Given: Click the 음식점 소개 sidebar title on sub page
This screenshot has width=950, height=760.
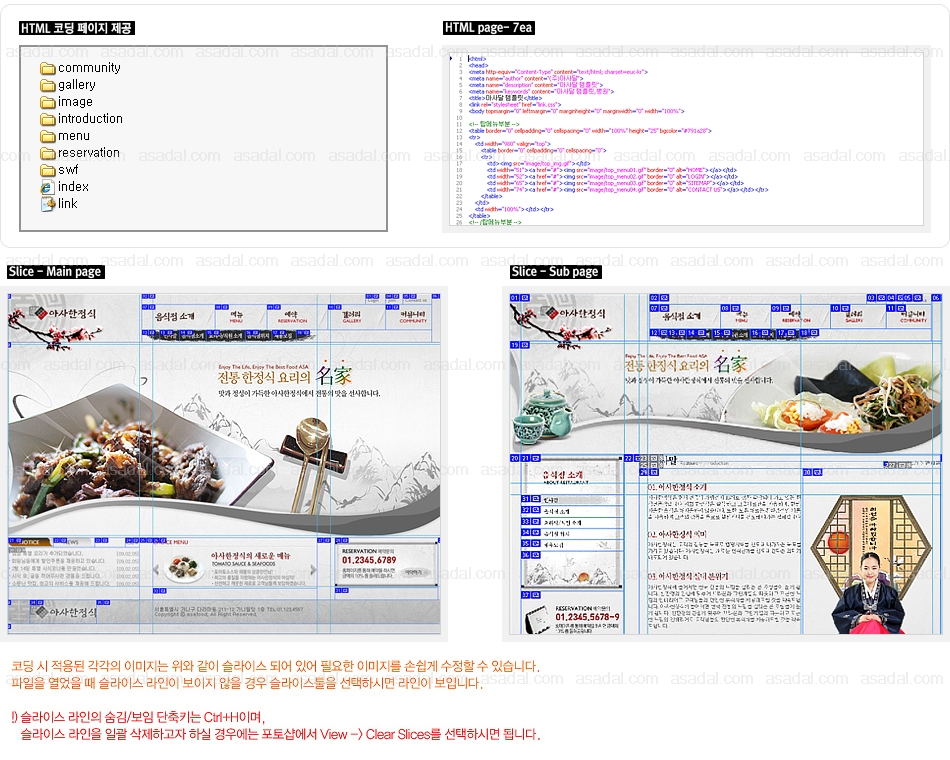Looking at the screenshot, I should pyautogui.click(x=563, y=476).
